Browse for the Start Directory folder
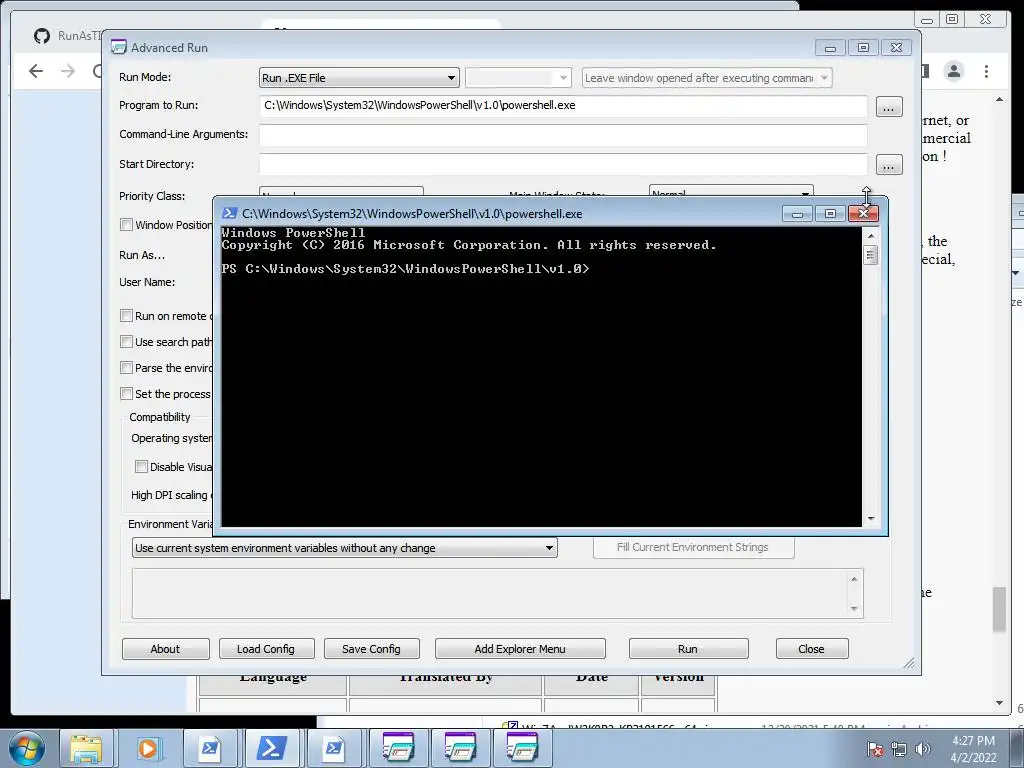 (889, 165)
